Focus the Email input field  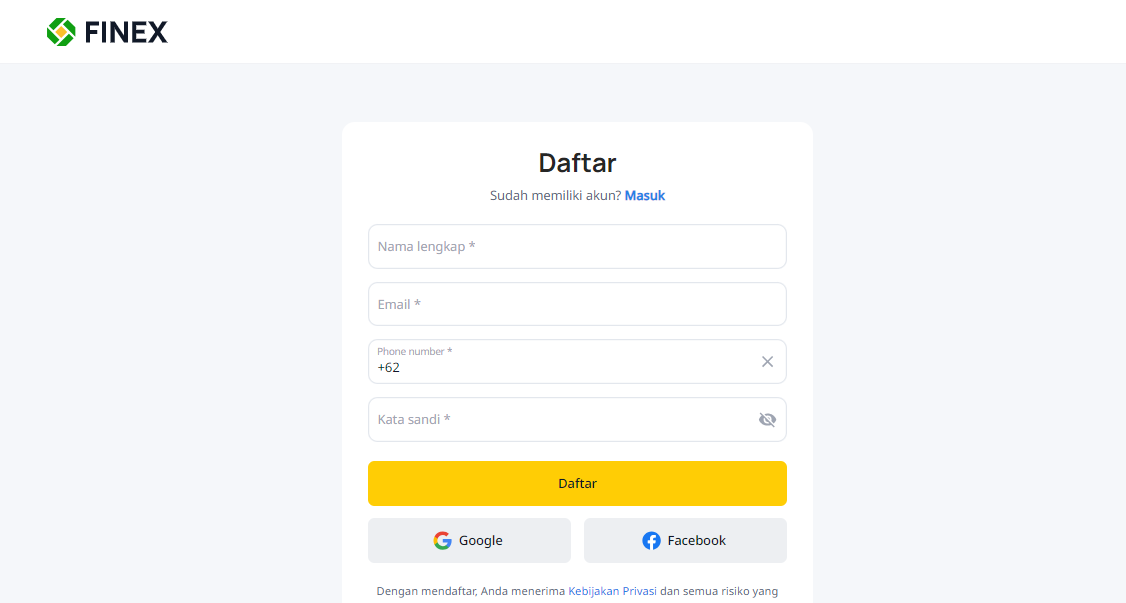click(x=577, y=304)
